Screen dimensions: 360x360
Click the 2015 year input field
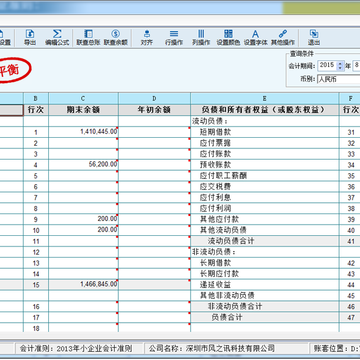click(327, 65)
